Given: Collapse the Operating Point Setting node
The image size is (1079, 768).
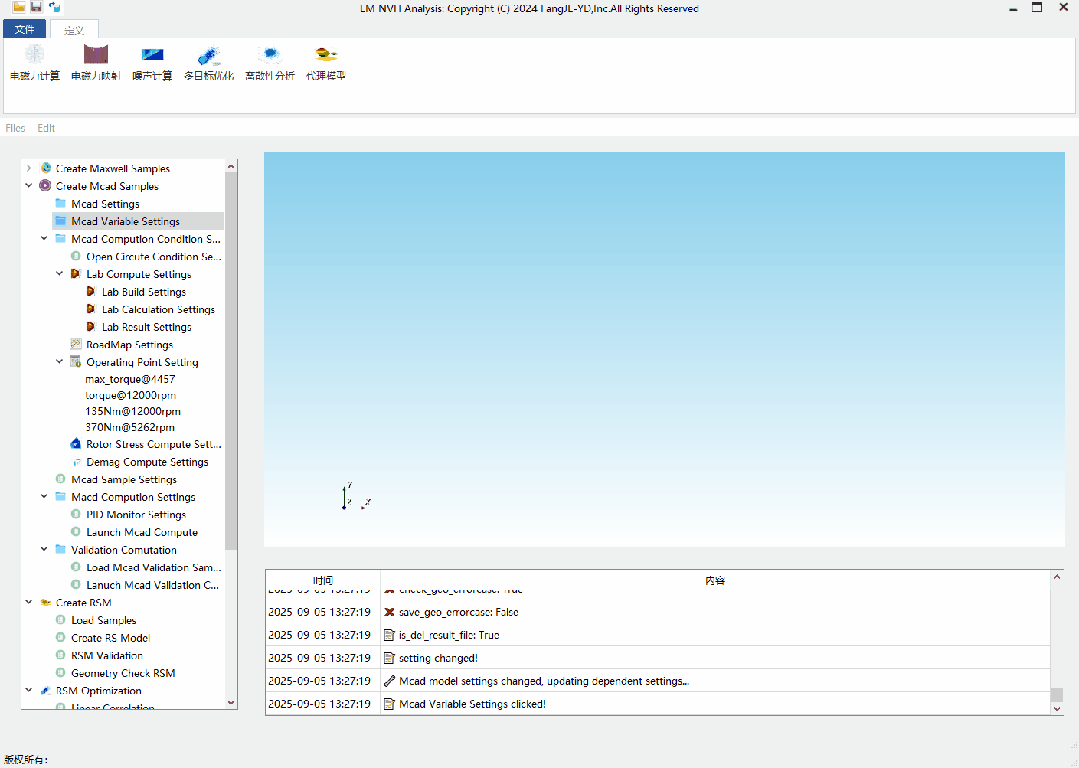Looking at the screenshot, I should [x=60, y=362].
